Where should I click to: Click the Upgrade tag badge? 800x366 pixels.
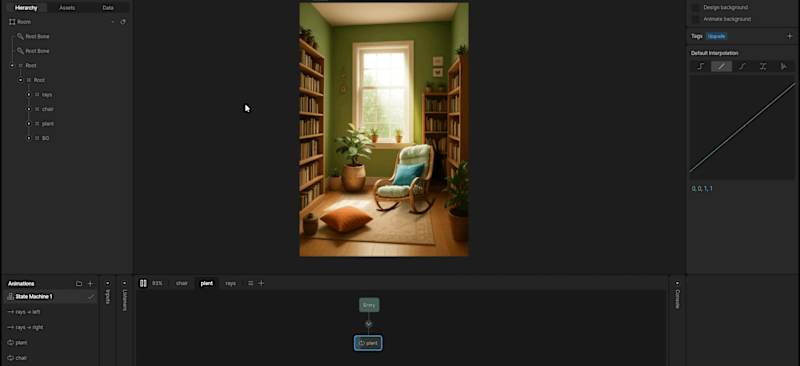(716, 36)
